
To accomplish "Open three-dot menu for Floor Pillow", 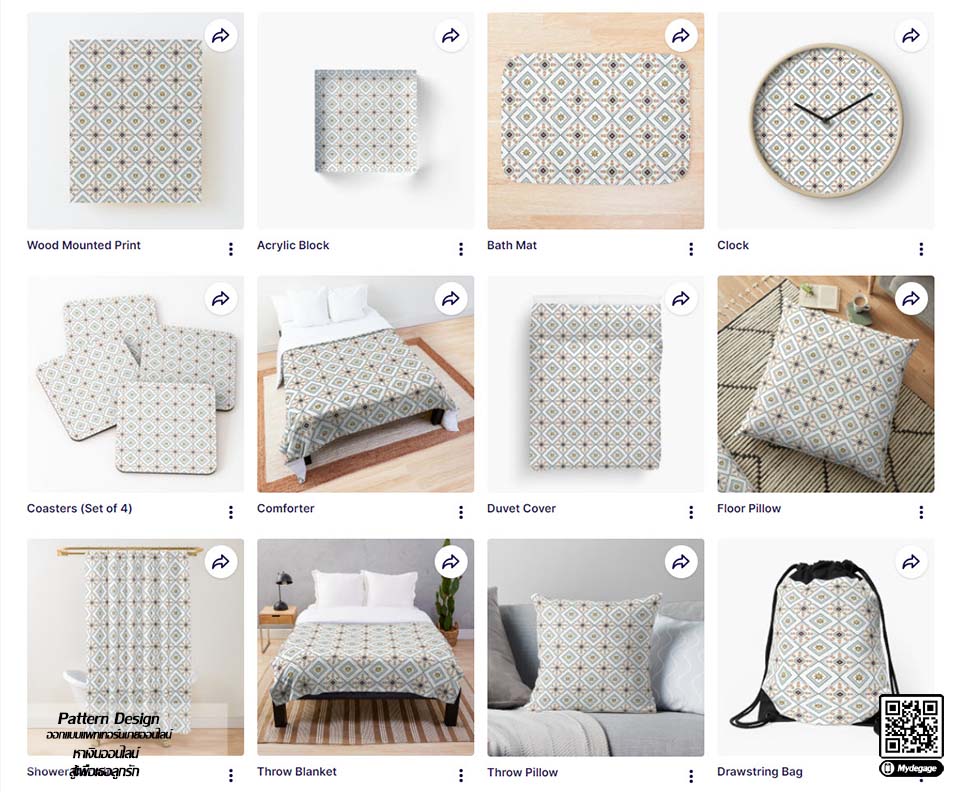I will coord(921,512).
